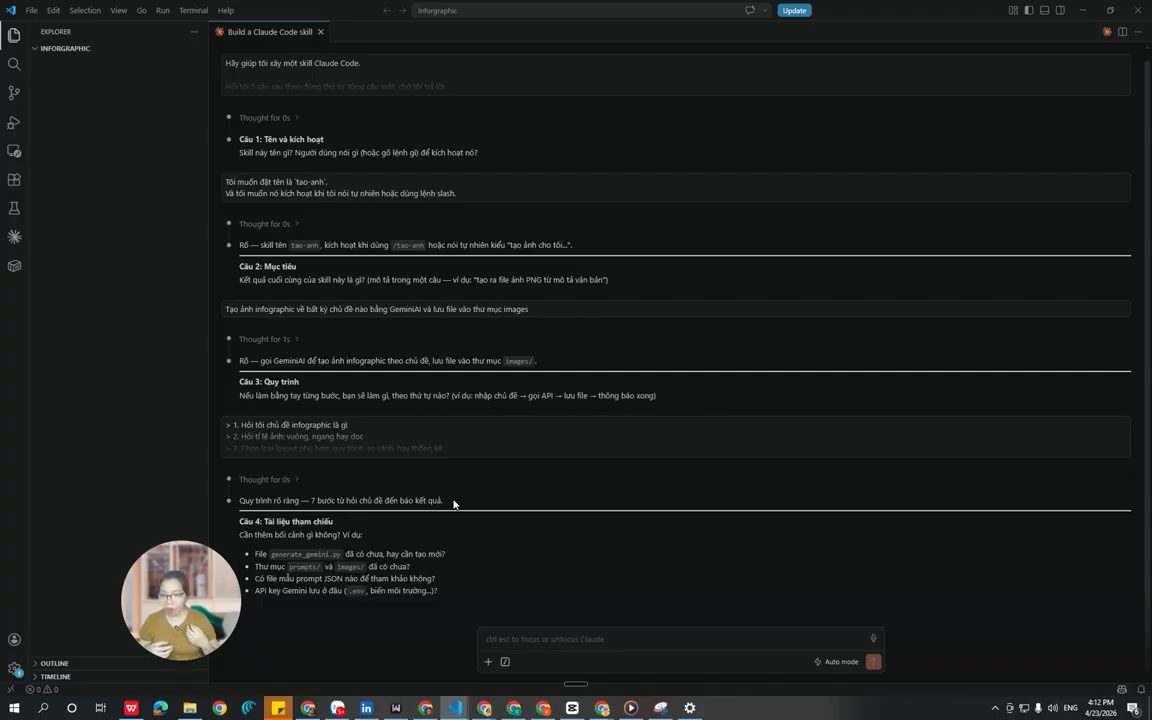Split the editor to the right

coord(1123,32)
